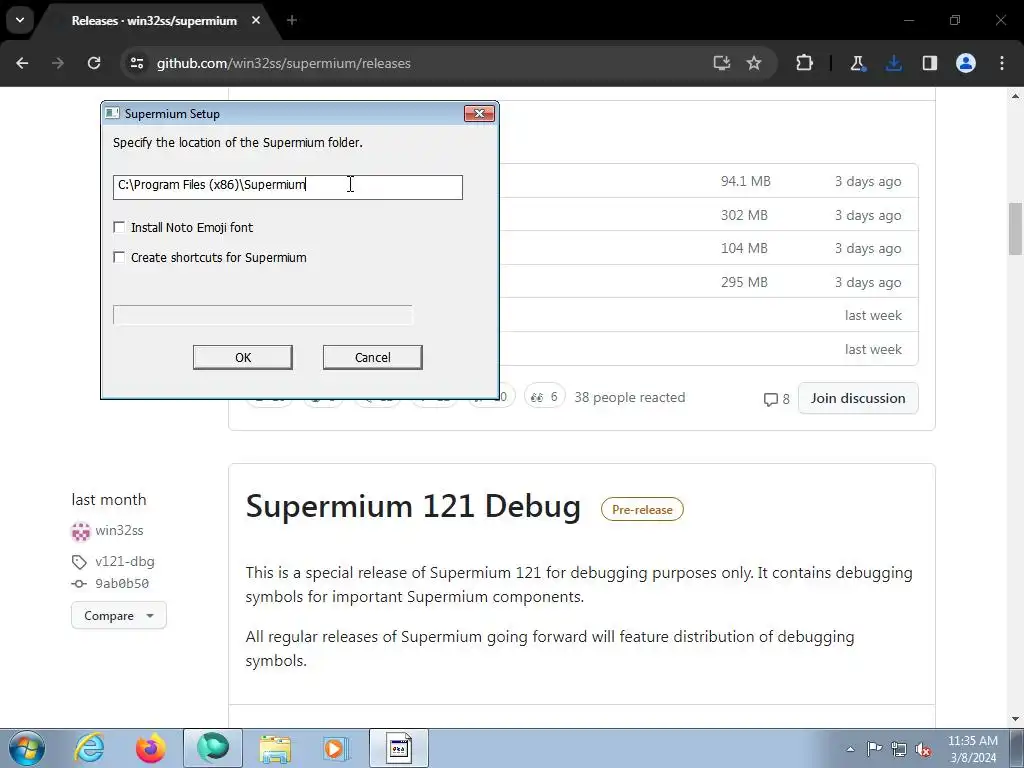This screenshot has height=768, width=1024.
Task: Launch Firefox from the taskbar
Action: tap(150, 748)
